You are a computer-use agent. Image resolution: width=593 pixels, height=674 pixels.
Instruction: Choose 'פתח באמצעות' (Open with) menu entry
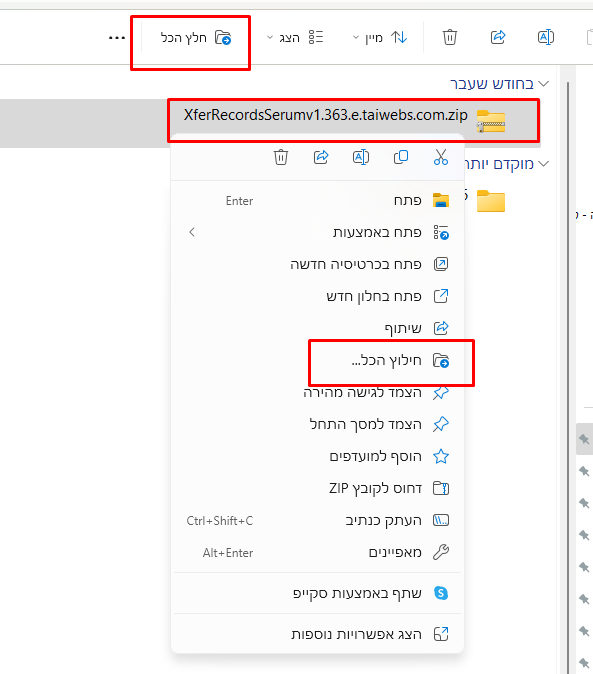point(318,233)
